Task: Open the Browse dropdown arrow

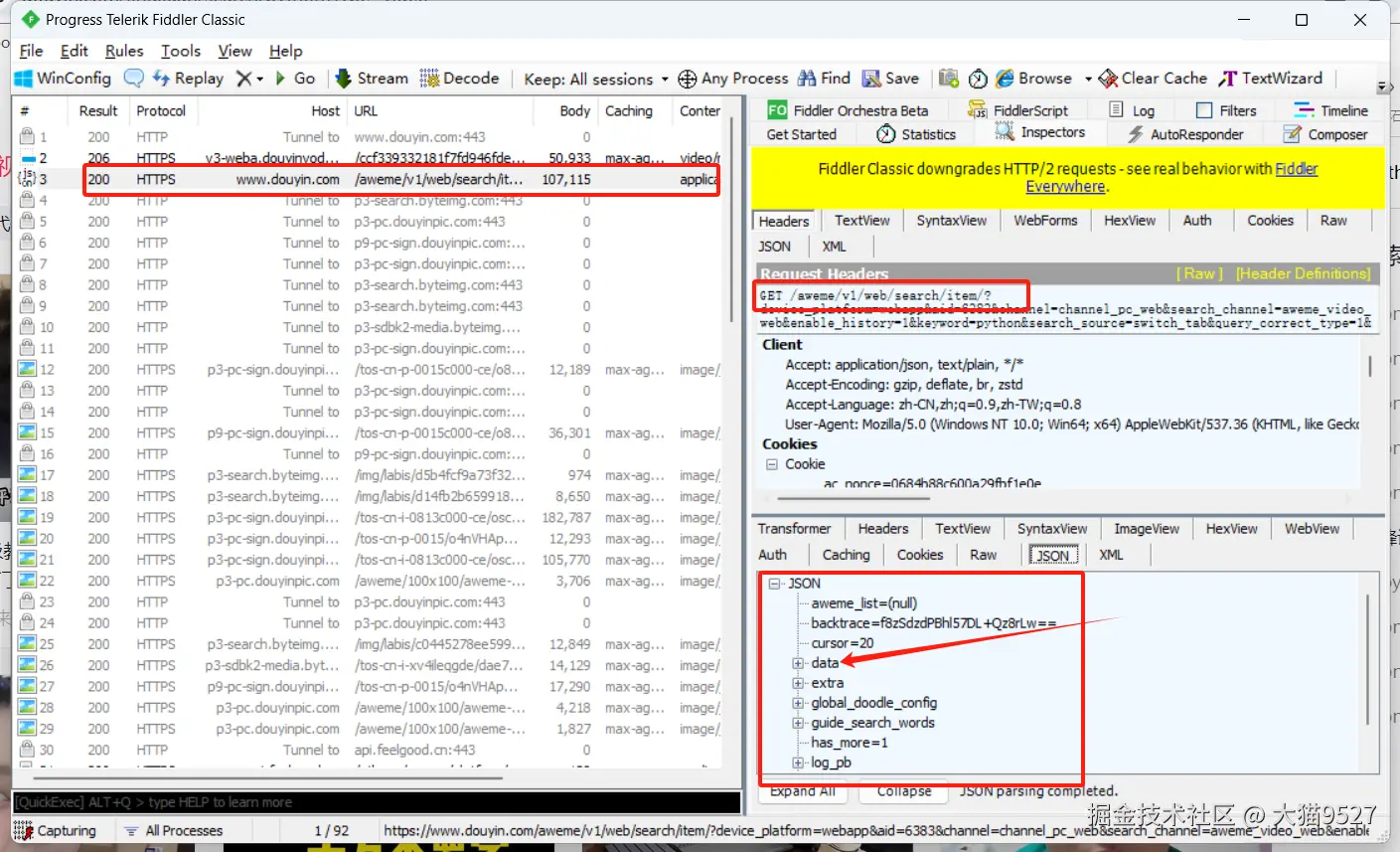Action: tap(1087, 79)
